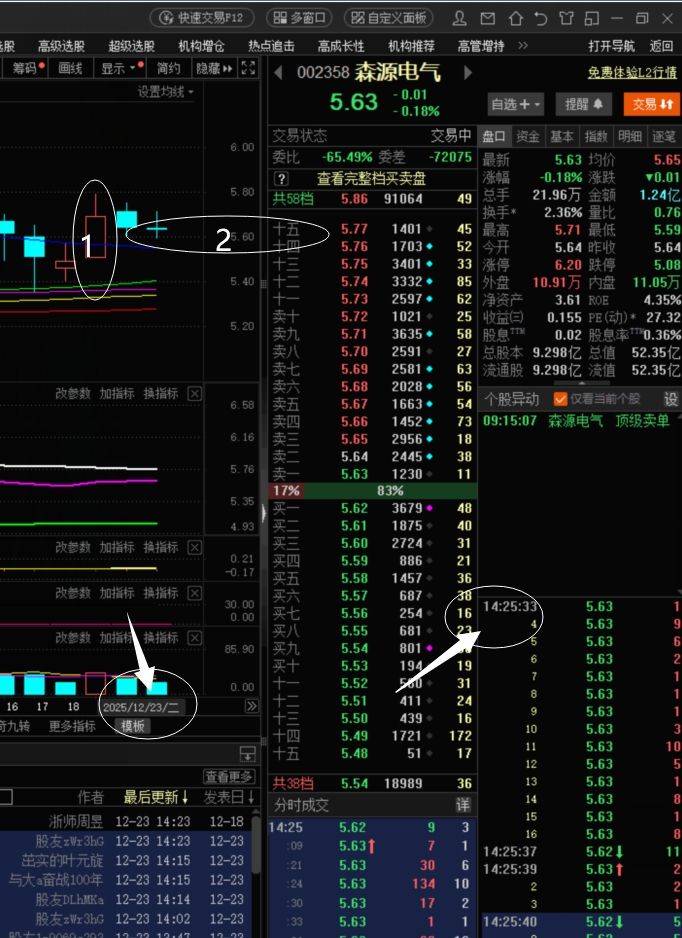
Task: Open 自选+ watchlist dropdown
Action: [516, 105]
